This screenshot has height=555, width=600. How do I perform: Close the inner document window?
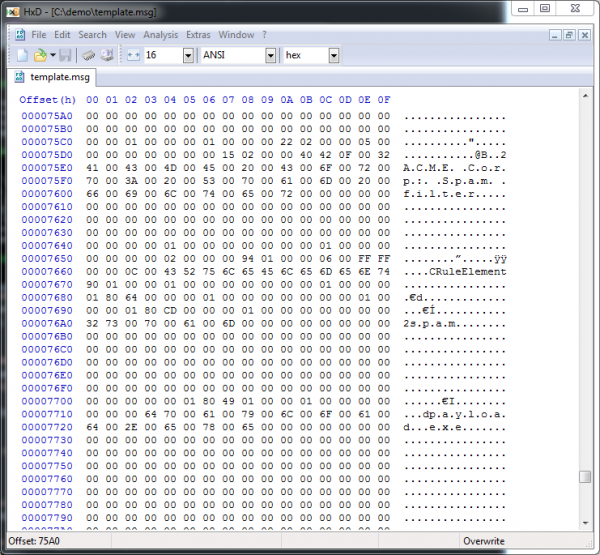pos(584,35)
